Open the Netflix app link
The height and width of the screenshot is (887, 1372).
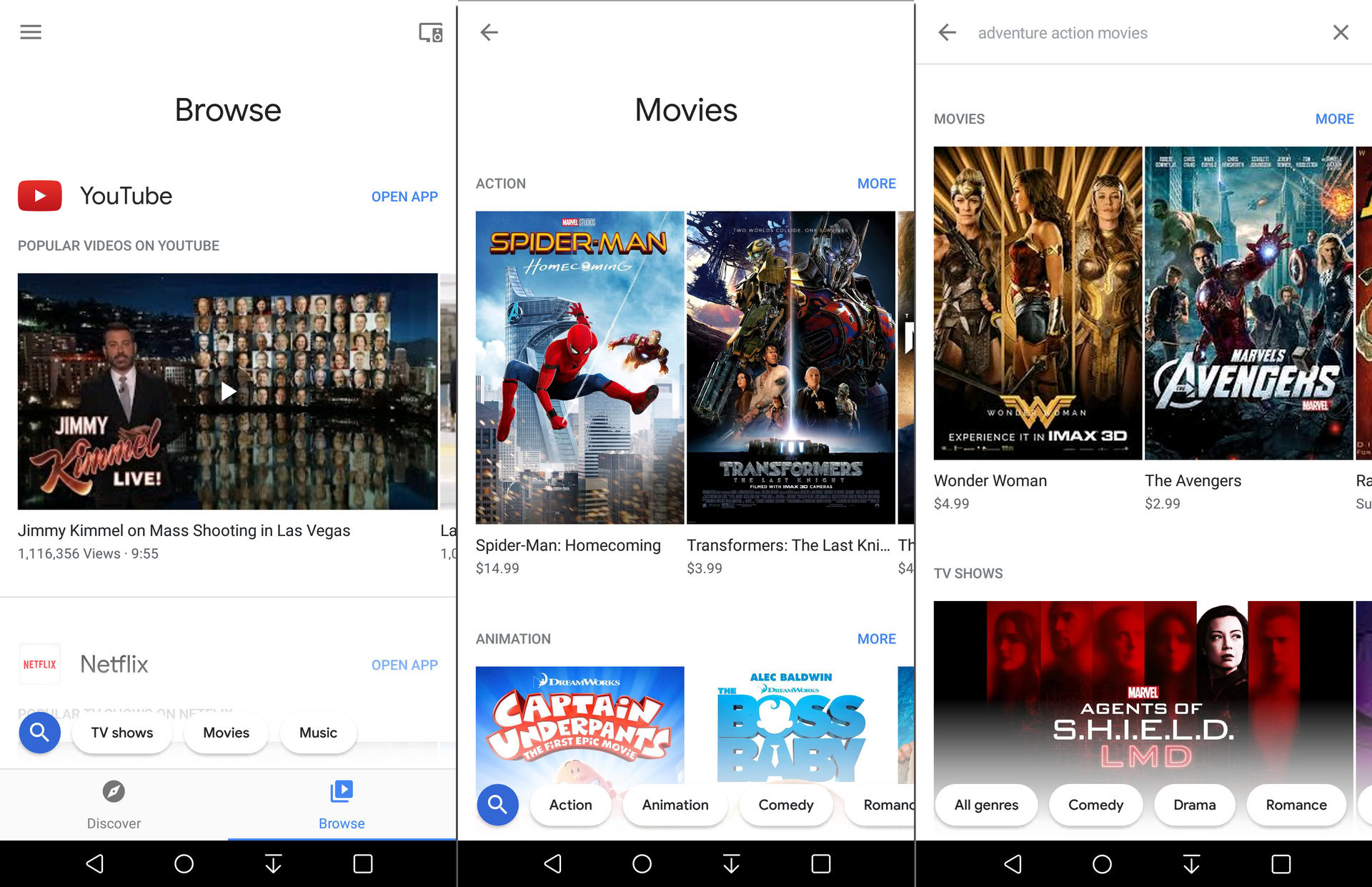(404, 665)
